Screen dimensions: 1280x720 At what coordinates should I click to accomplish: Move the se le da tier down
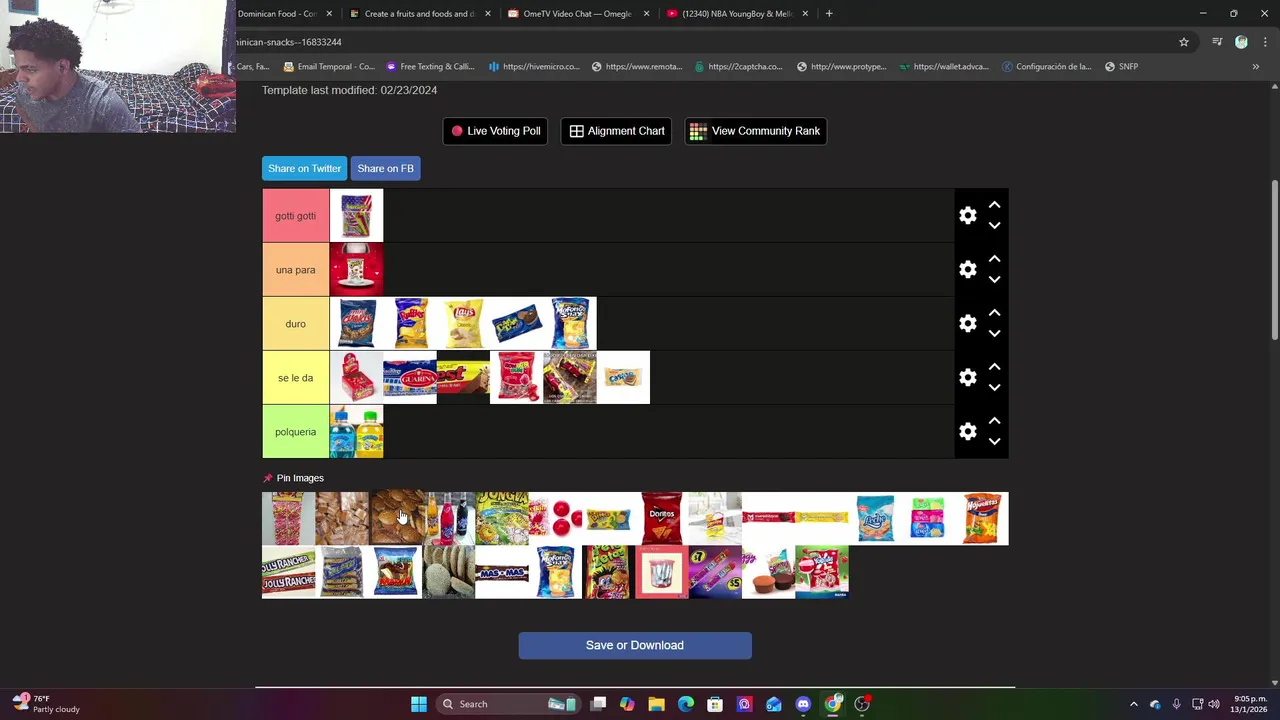point(994,388)
